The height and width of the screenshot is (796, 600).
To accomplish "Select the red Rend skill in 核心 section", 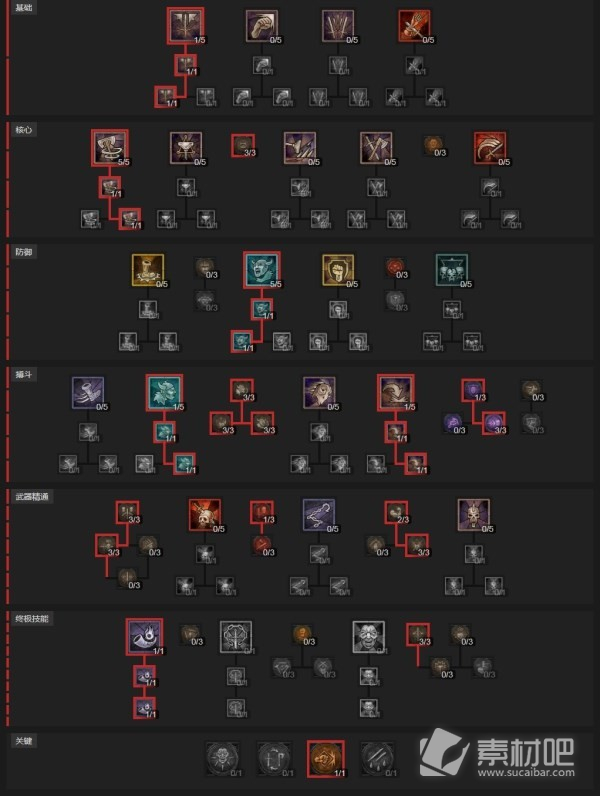I will [490, 148].
